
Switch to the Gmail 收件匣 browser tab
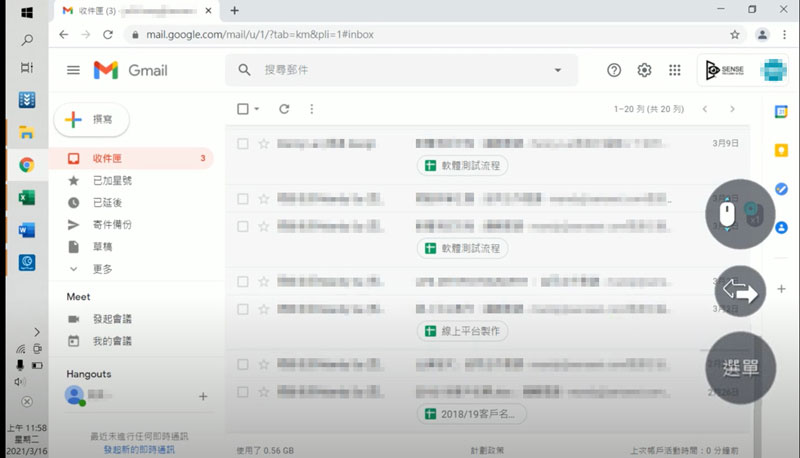point(137,11)
